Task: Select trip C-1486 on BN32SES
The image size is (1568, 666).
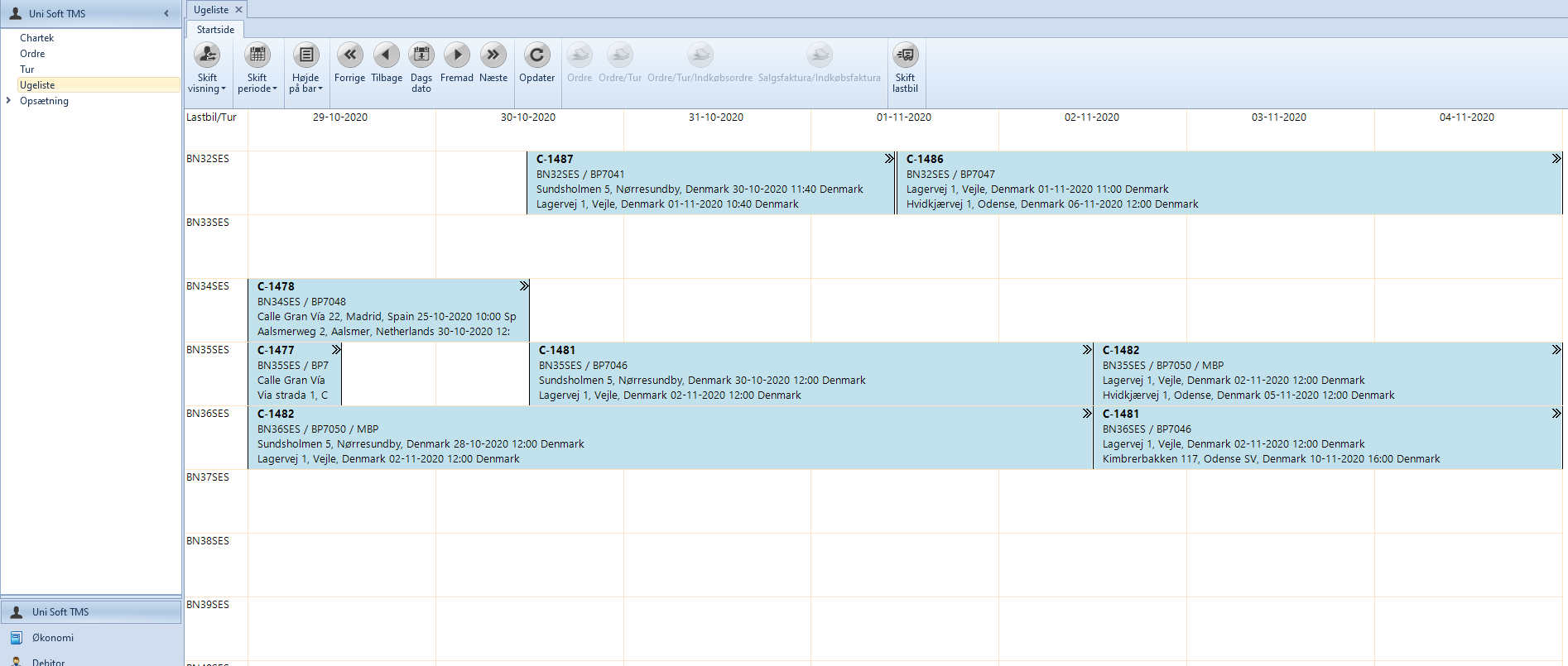Action: tap(1229, 183)
